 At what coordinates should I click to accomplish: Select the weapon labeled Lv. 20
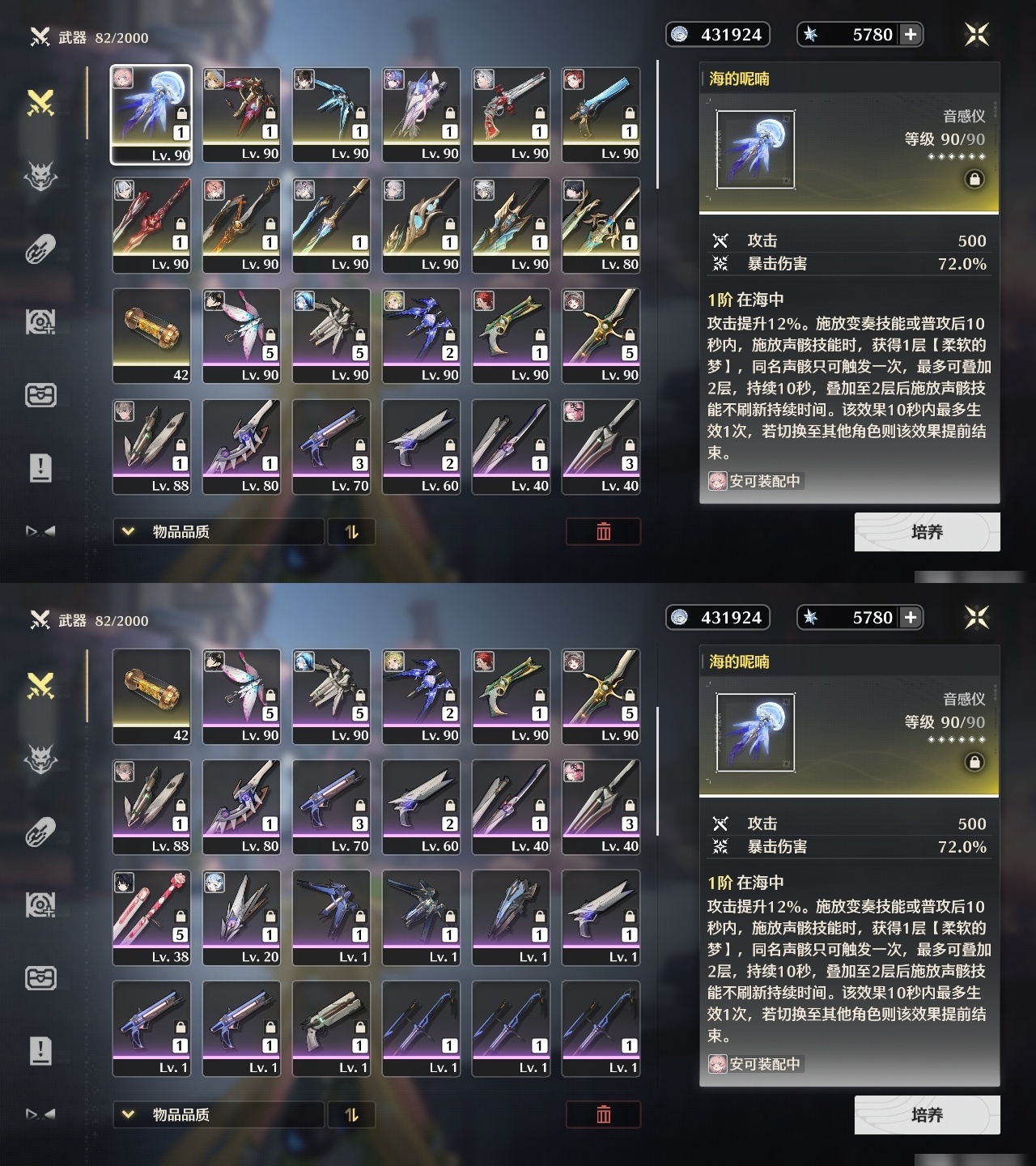(241, 917)
